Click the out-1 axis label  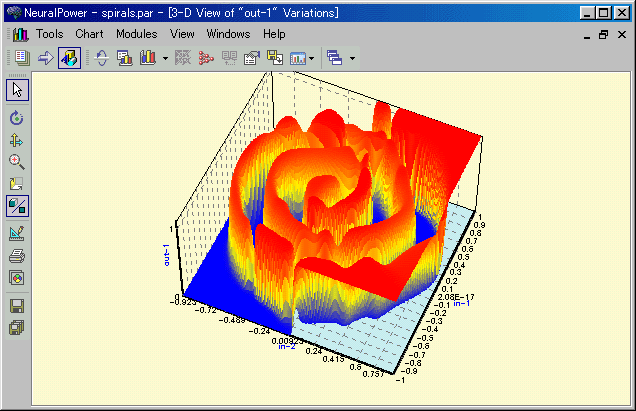tap(166, 255)
